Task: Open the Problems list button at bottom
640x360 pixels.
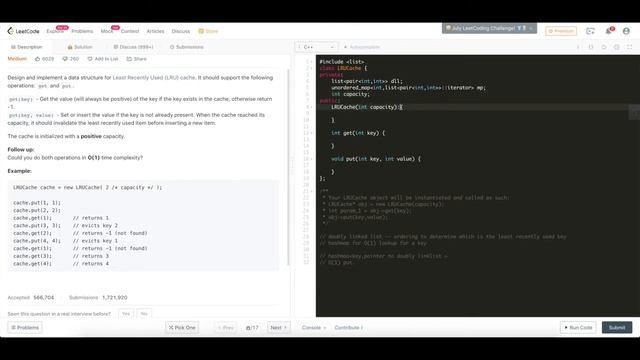Action: [x=25, y=327]
